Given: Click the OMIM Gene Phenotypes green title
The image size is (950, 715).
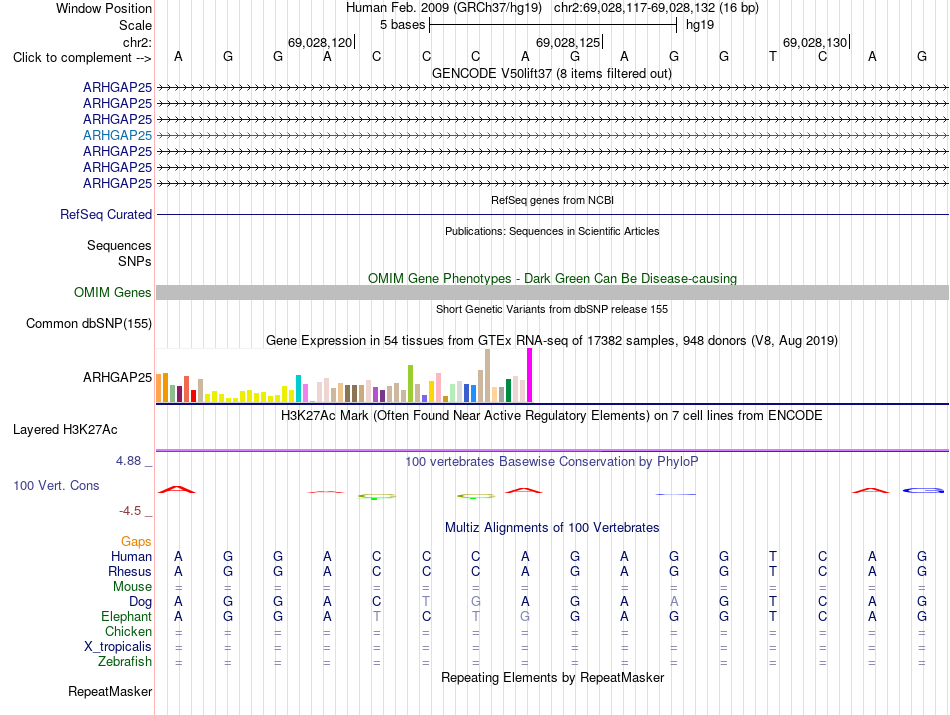Looking at the screenshot, I should pyautogui.click(x=553, y=278).
